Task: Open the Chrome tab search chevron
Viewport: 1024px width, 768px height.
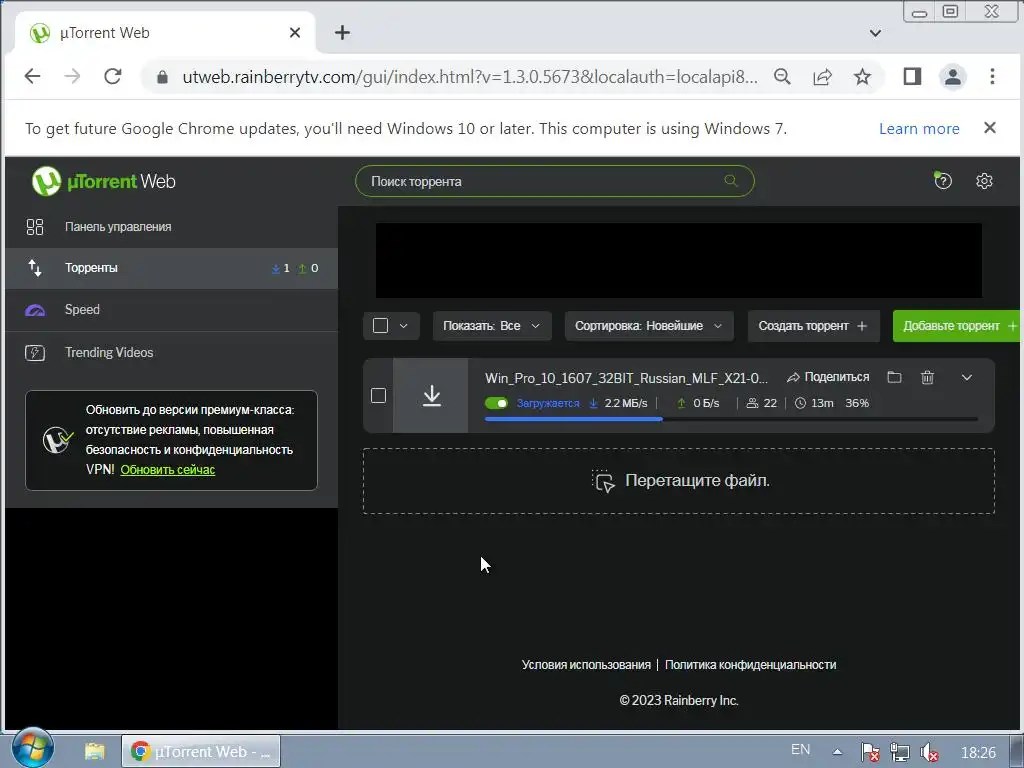Action: [875, 33]
